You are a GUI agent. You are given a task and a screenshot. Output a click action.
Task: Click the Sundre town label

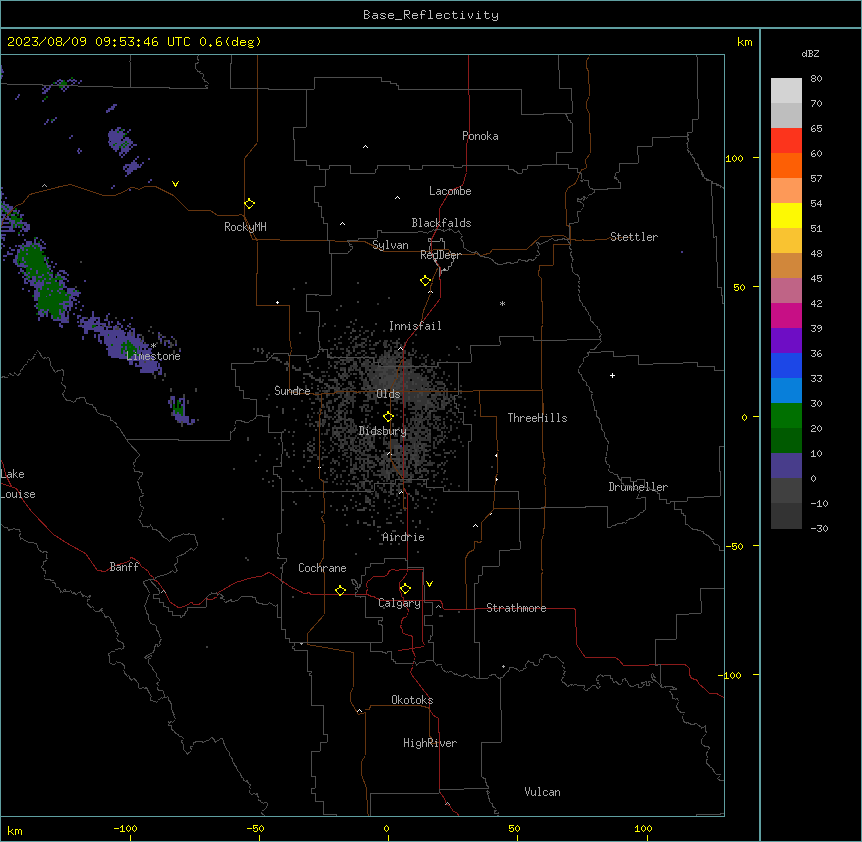pos(292,391)
